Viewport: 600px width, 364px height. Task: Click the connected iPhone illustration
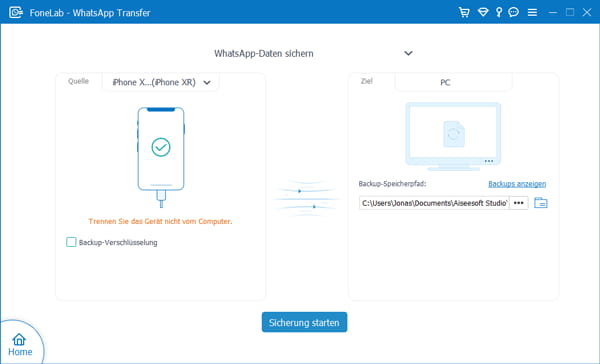pyautogui.click(x=161, y=157)
